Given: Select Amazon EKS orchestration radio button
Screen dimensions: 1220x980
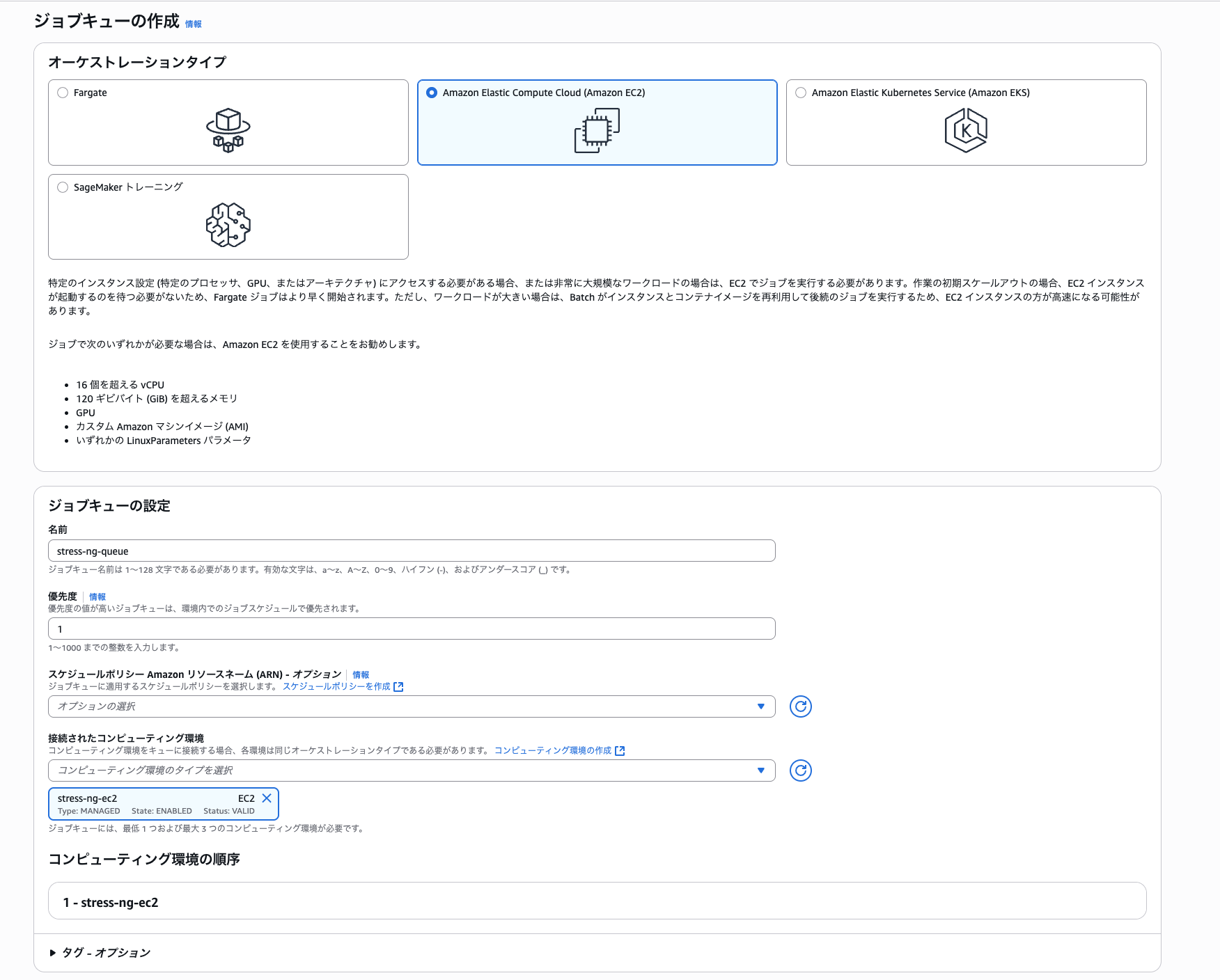Looking at the screenshot, I should pos(801,93).
